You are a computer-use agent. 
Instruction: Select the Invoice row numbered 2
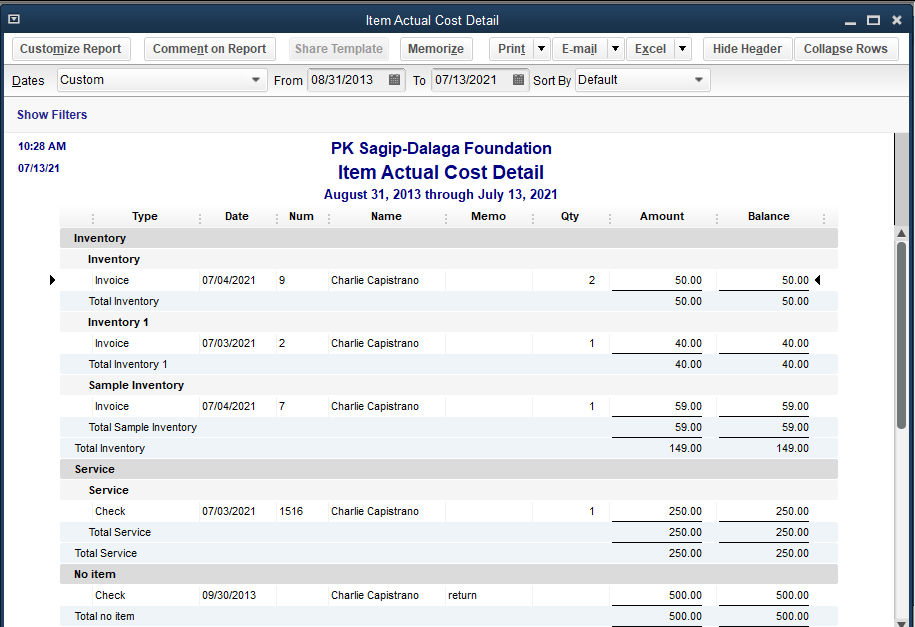click(x=449, y=343)
